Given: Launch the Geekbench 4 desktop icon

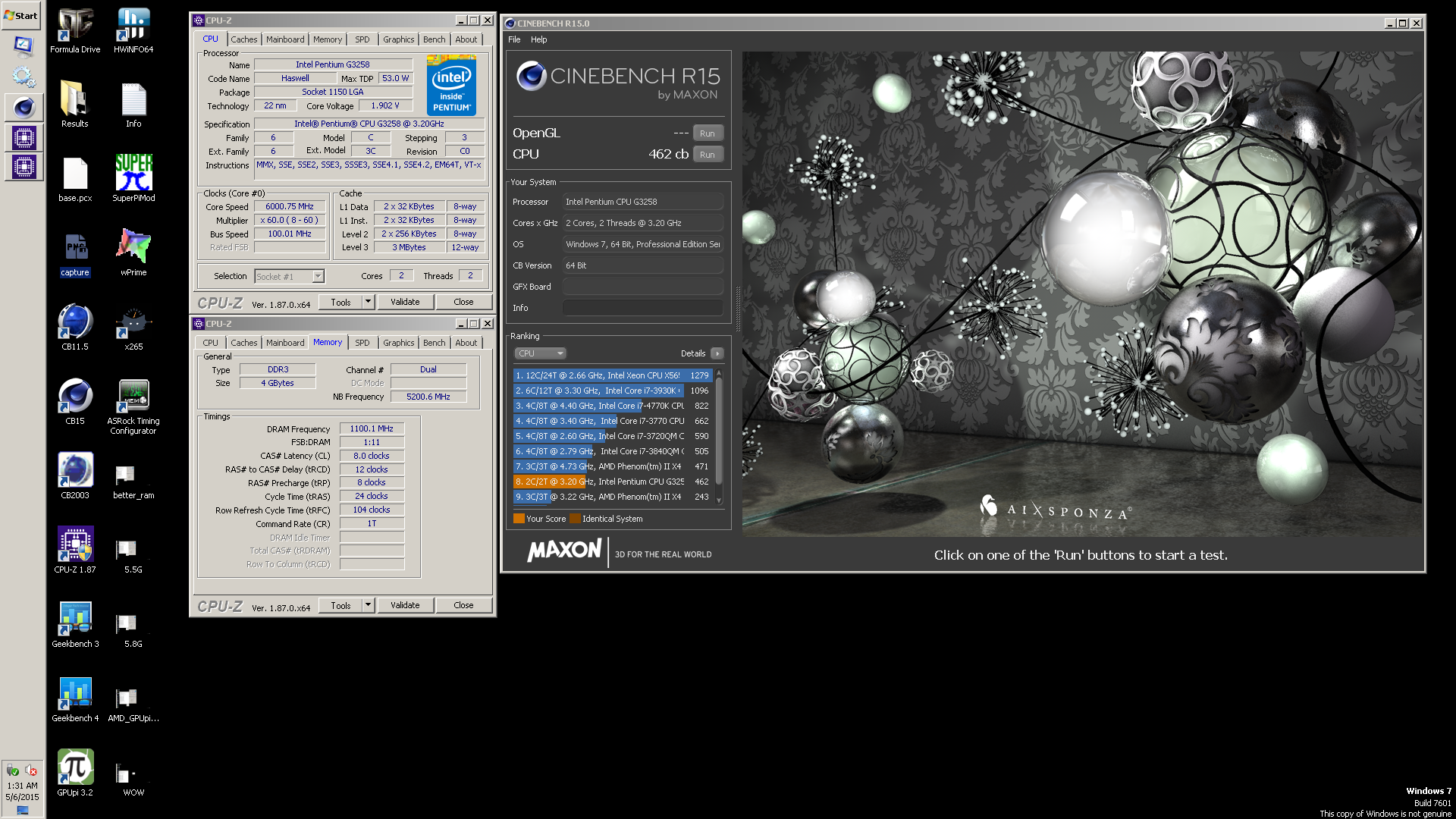Looking at the screenshot, I should pyautogui.click(x=75, y=699).
